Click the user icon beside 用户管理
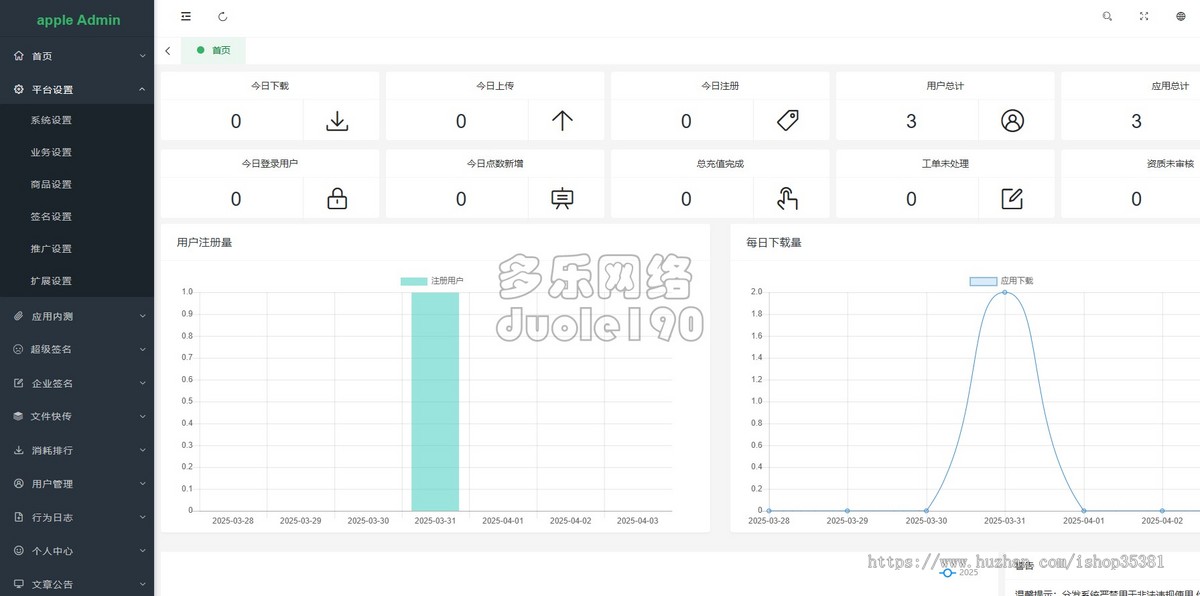 (x=19, y=483)
